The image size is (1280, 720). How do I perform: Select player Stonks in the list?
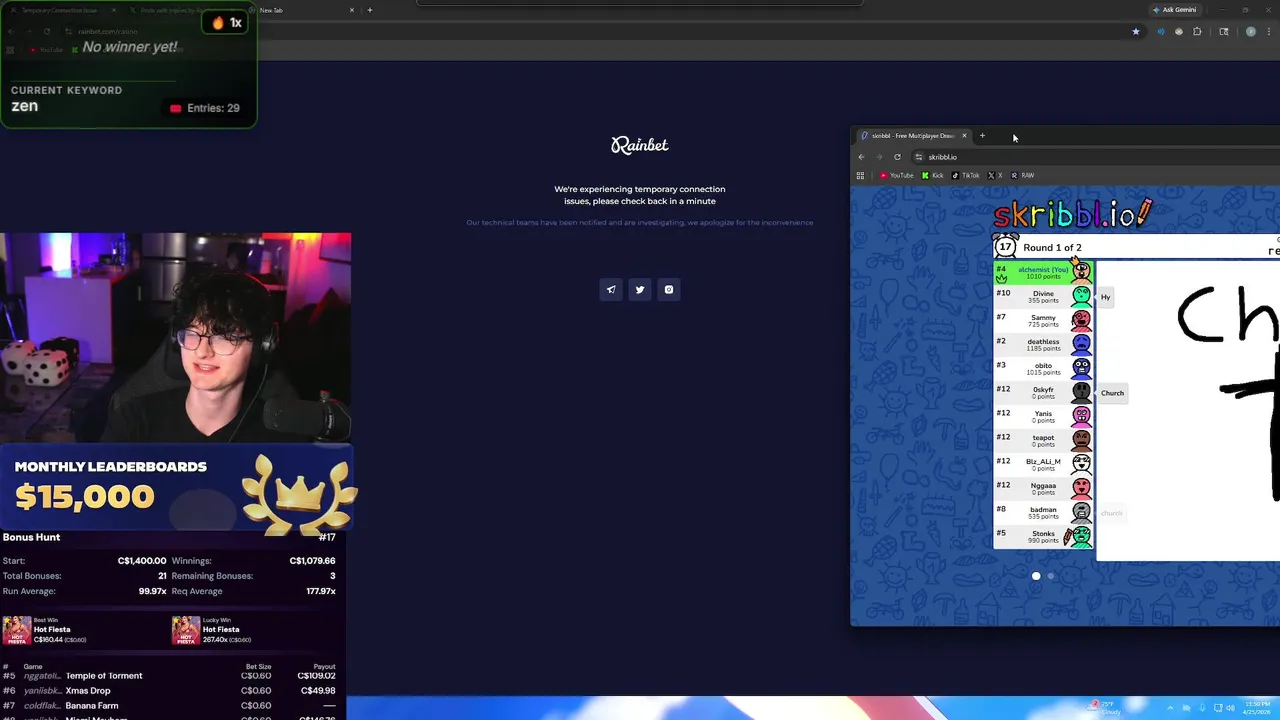(x=1043, y=536)
